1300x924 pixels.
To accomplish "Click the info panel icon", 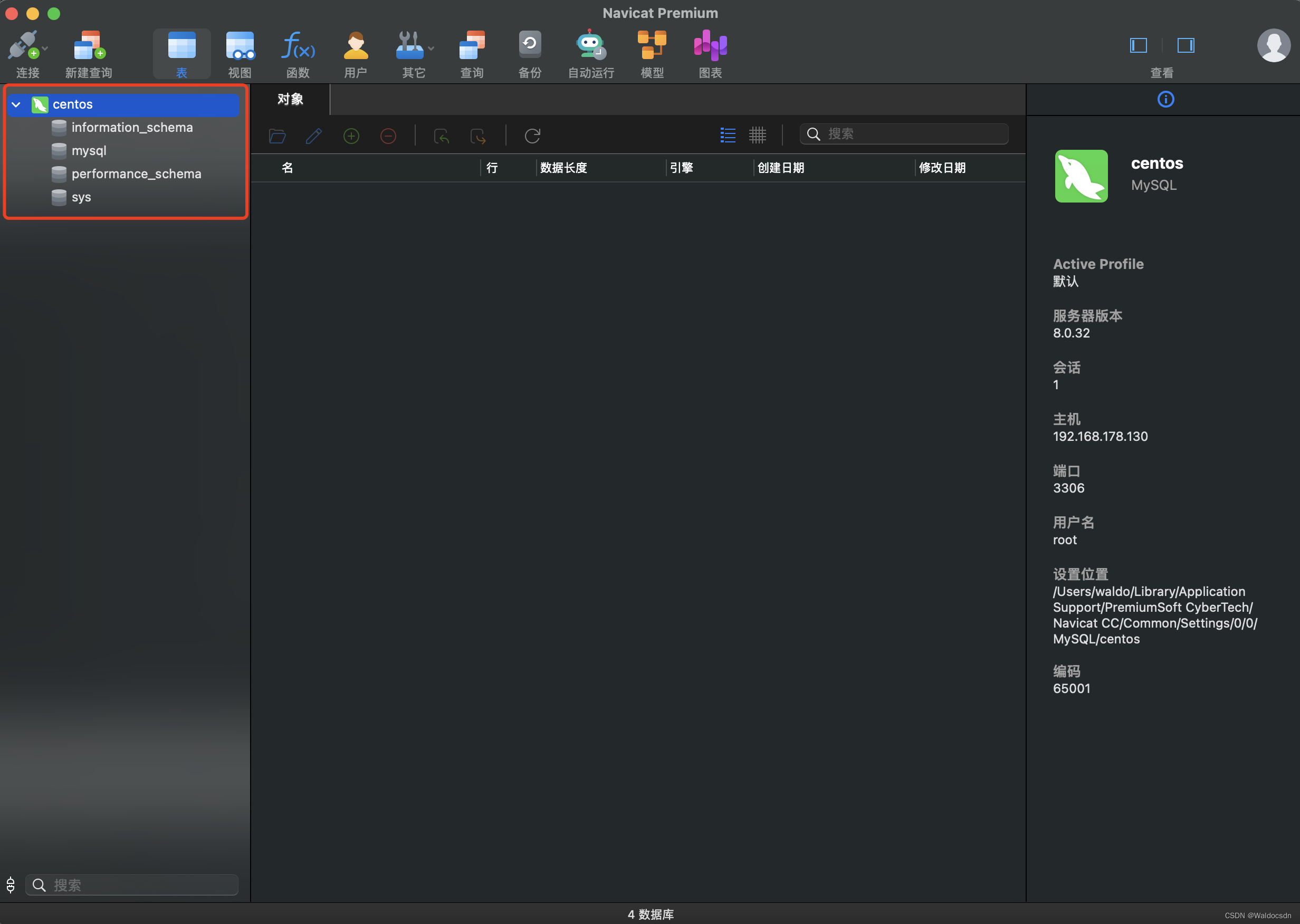I will (1165, 100).
